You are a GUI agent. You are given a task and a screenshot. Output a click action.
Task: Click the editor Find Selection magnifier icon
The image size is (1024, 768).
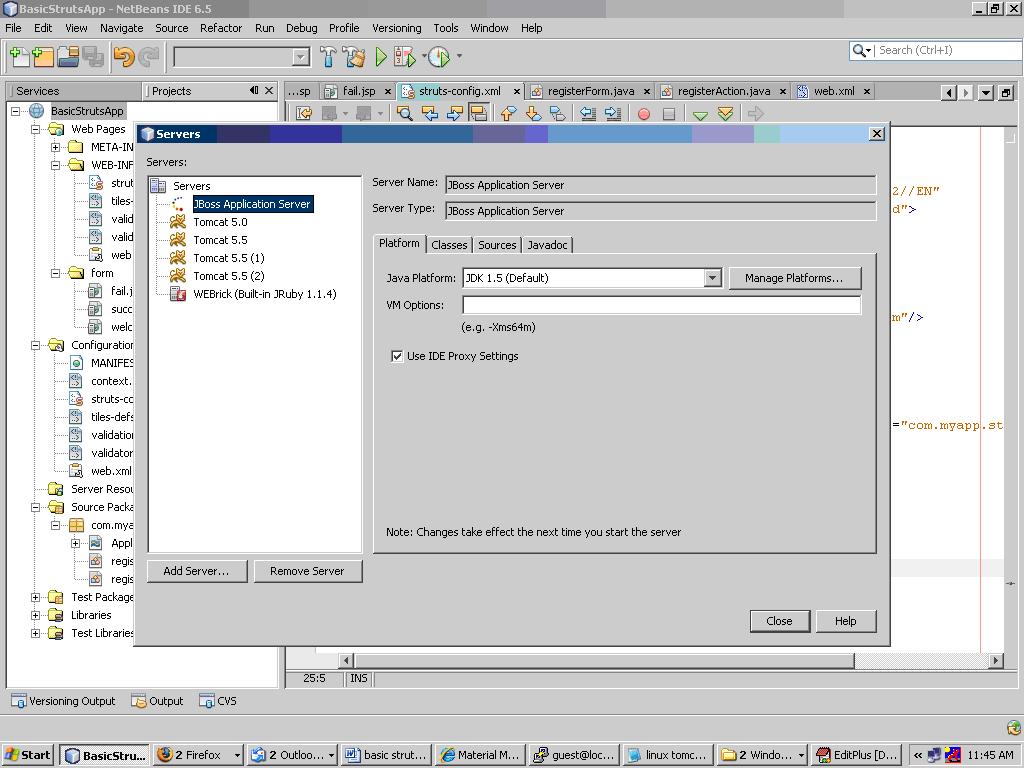click(404, 114)
